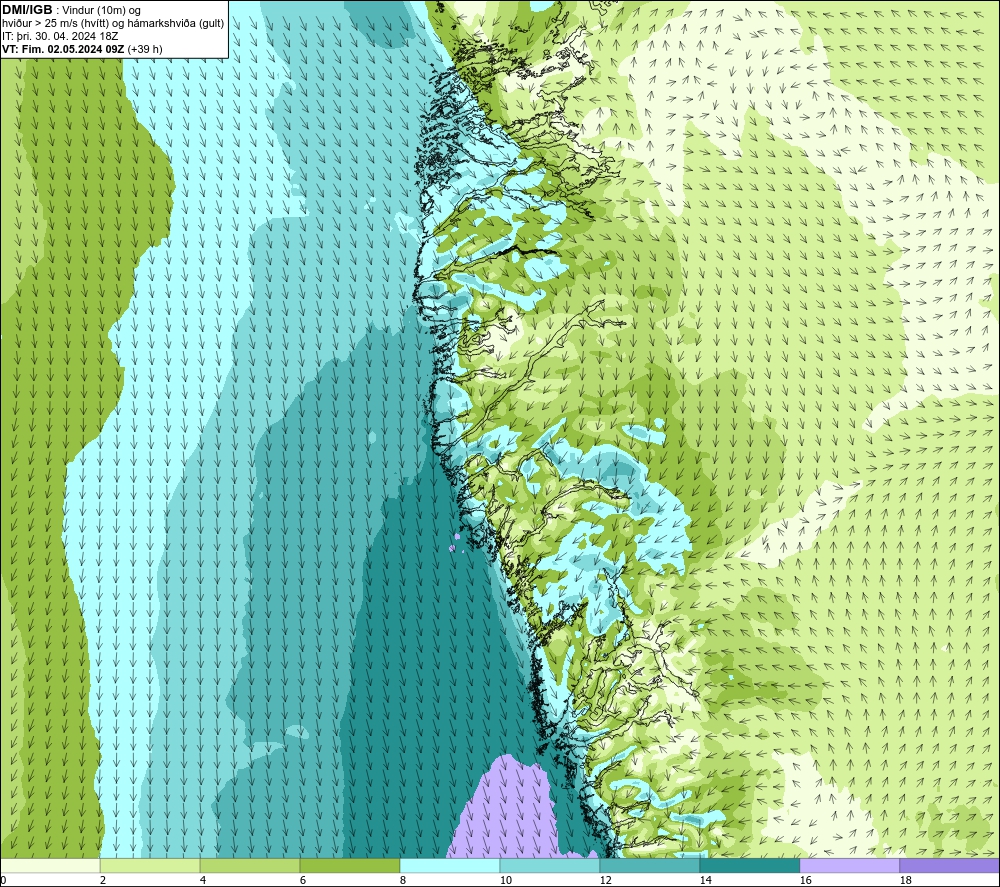Click the olive green 6–8 m/s legend swatch
Screen dimensions: 1000x887
click(349, 865)
